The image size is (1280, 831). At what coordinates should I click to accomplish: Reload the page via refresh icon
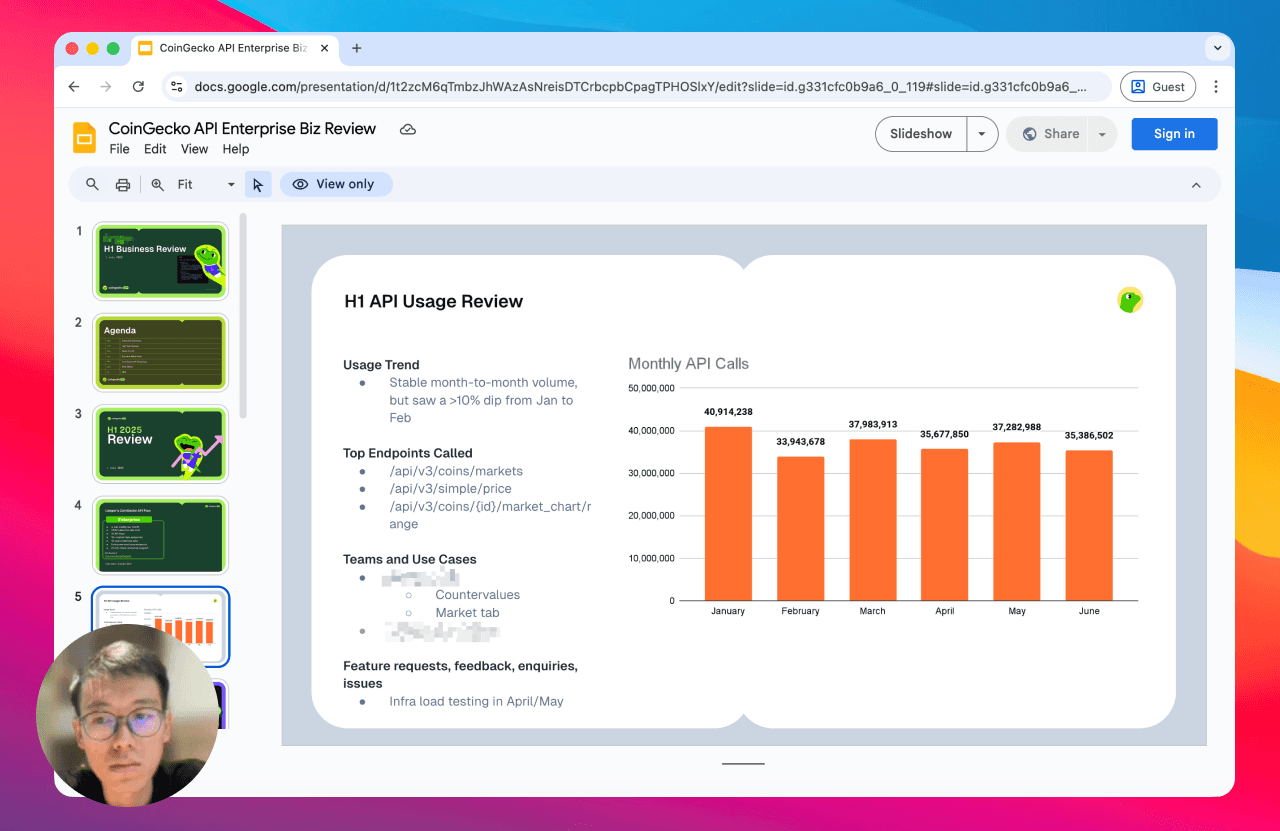pos(138,86)
